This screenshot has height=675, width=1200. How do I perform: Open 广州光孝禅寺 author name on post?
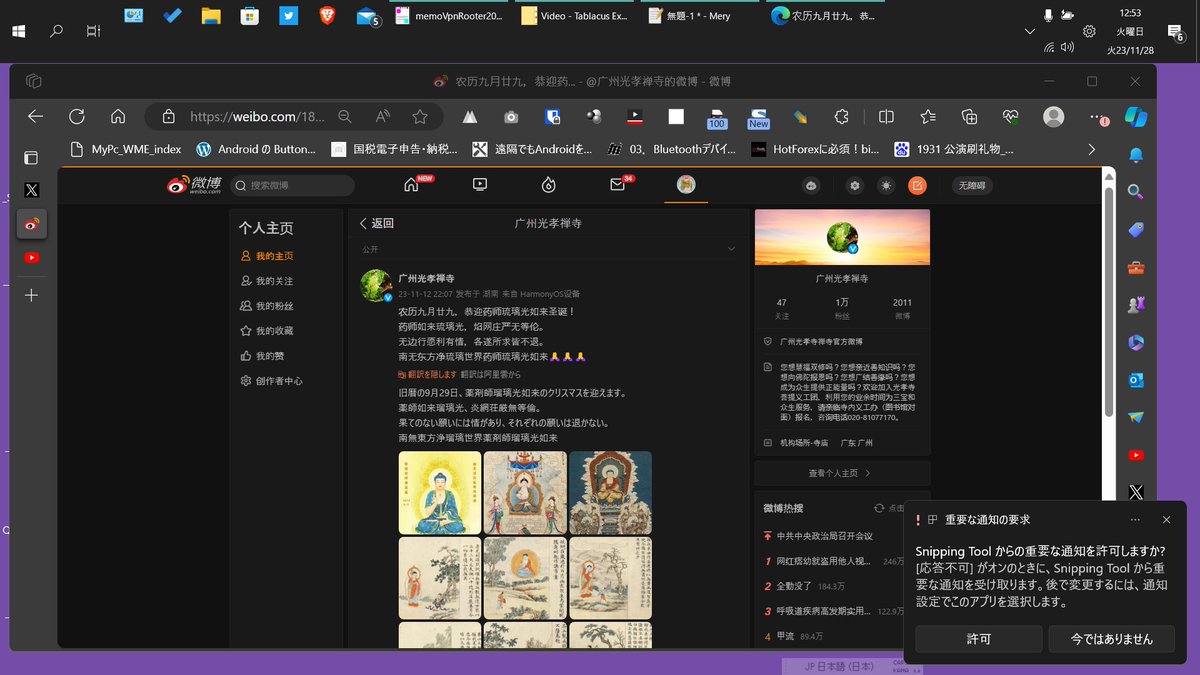[x=426, y=279]
